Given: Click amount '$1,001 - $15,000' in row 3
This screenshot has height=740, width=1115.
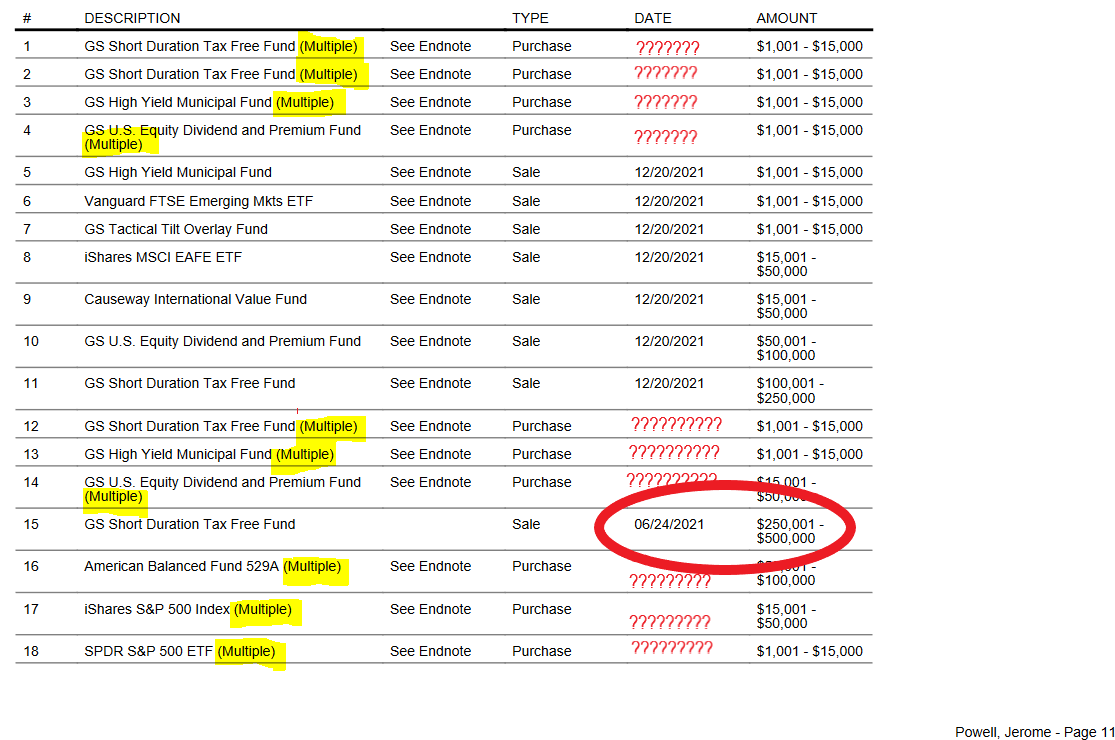Looking at the screenshot, I should pos(809,102).
